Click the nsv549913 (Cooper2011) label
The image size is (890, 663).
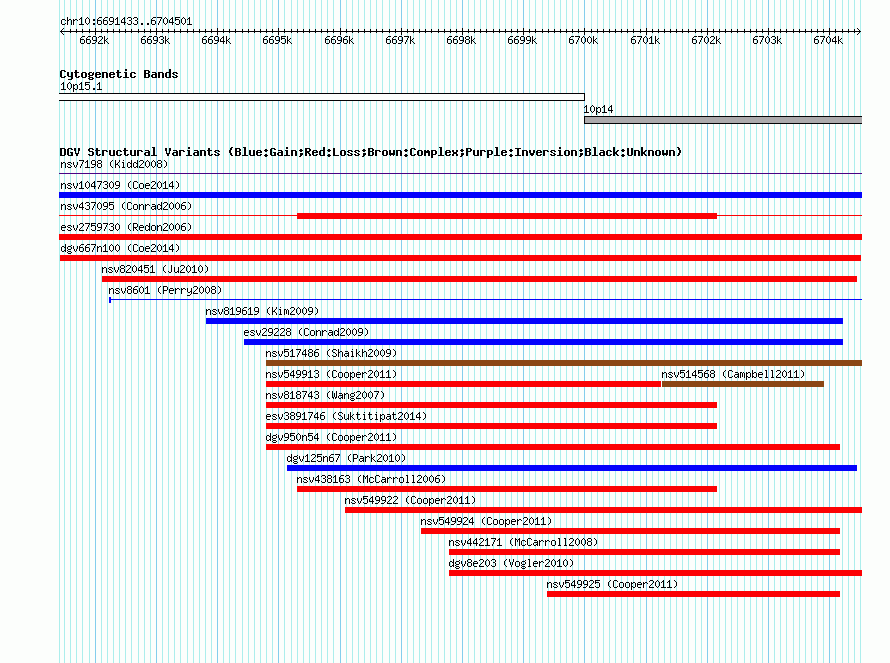[331, 375]
